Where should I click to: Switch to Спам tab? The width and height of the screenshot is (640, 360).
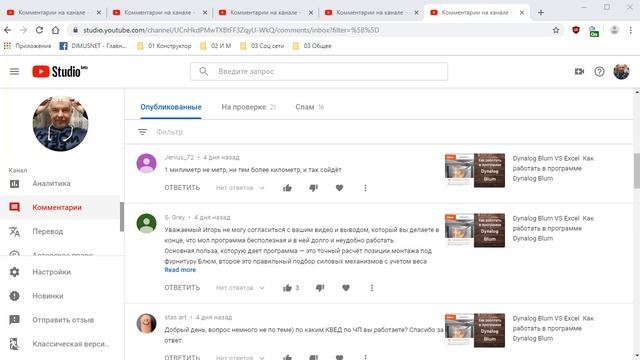(309, 107)
